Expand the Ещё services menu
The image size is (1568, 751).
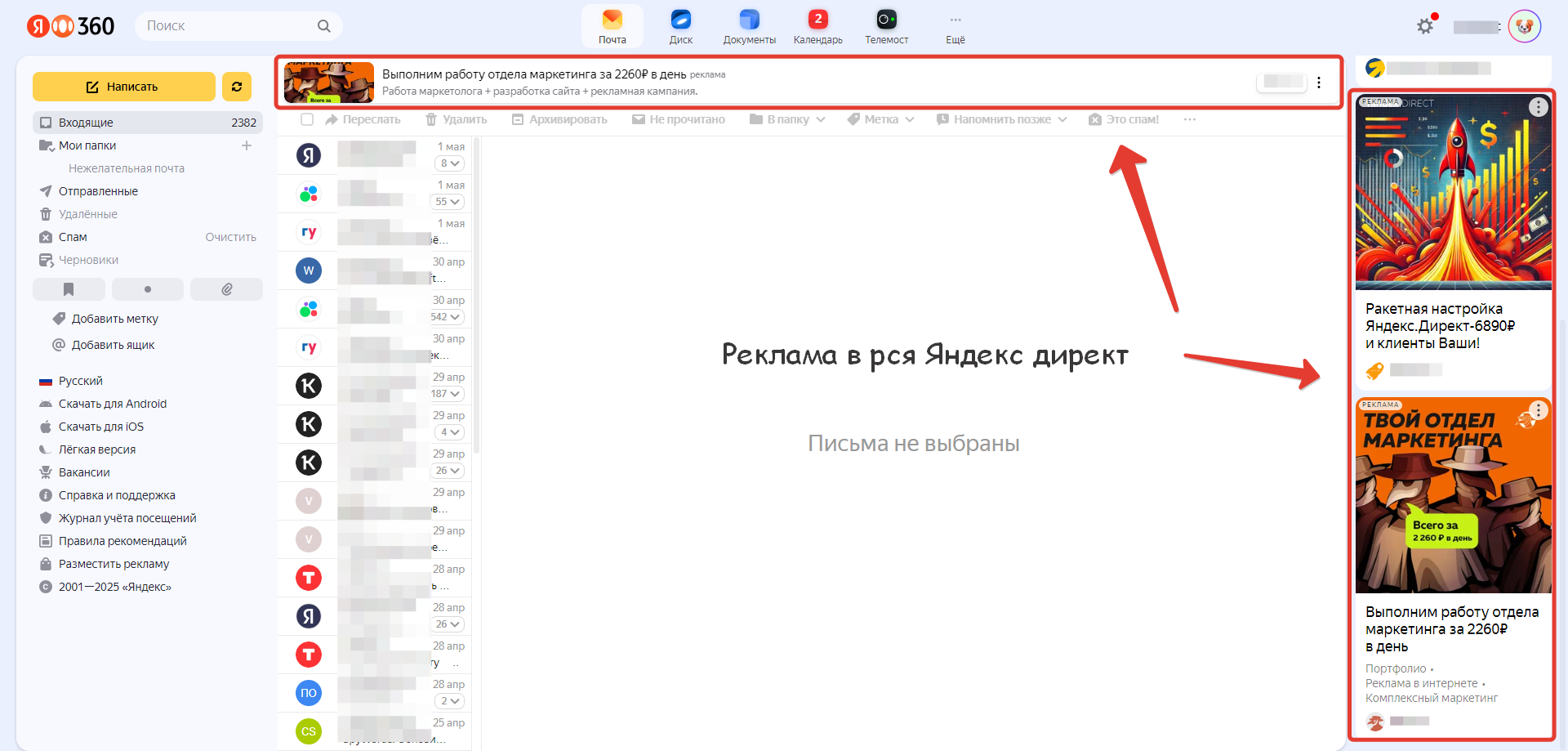coord(955,26)
